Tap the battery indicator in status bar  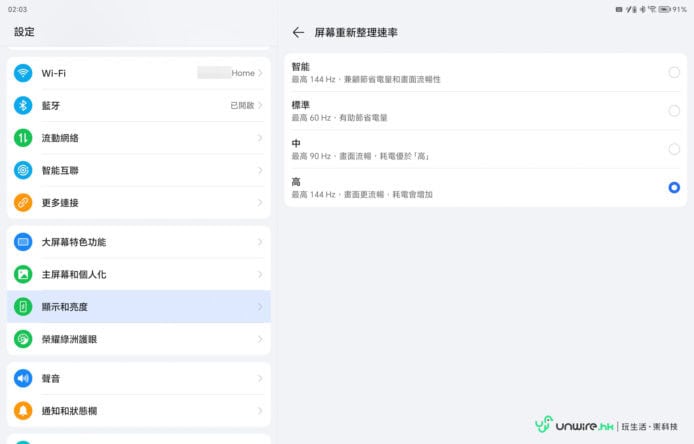[666, 8]
